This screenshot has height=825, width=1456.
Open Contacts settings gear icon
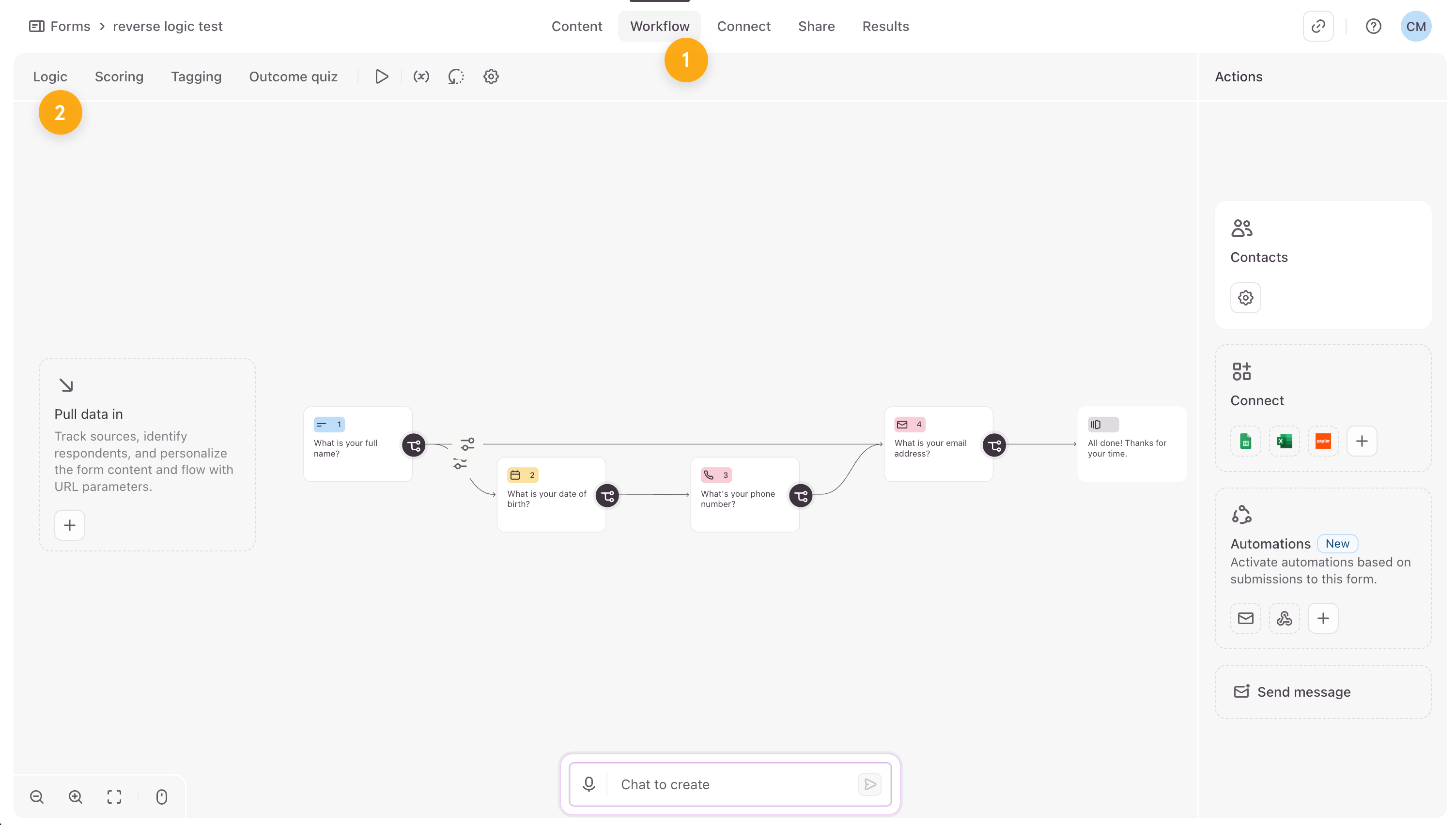pyautogui.click(x=1245, y=297)
